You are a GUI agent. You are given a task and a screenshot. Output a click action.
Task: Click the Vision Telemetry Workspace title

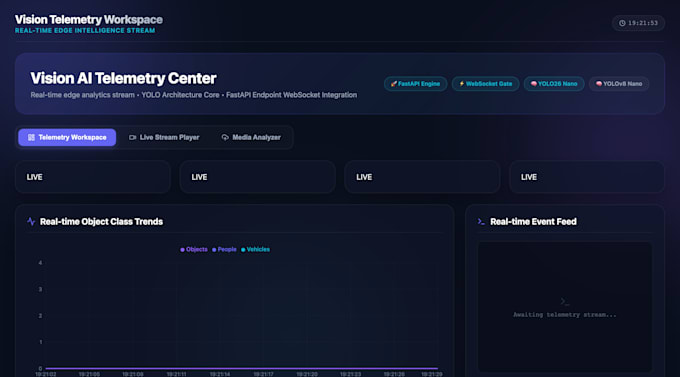click(89, 20)
